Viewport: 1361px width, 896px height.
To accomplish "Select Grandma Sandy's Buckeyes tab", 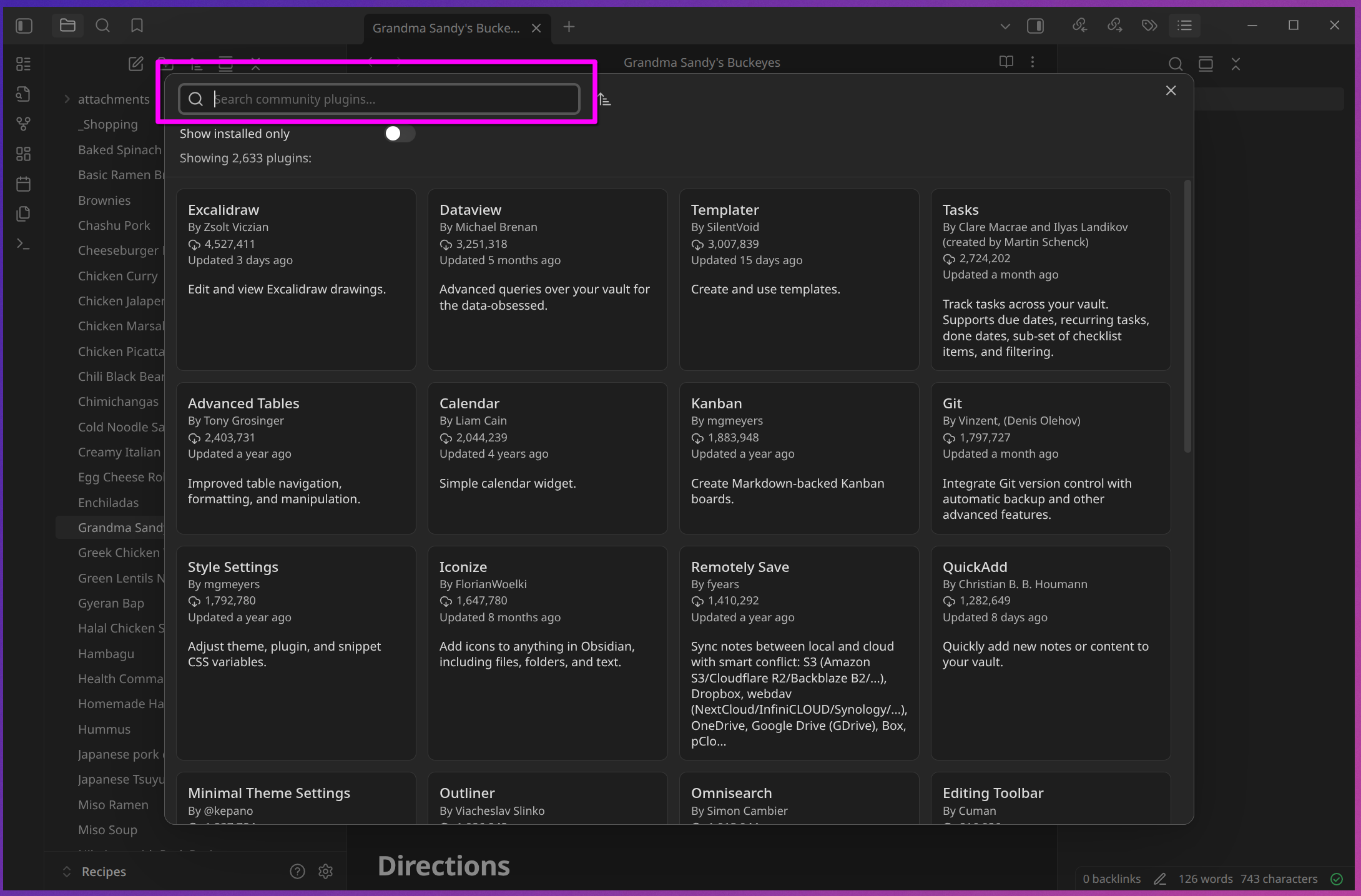I will [x=446, y=28].
